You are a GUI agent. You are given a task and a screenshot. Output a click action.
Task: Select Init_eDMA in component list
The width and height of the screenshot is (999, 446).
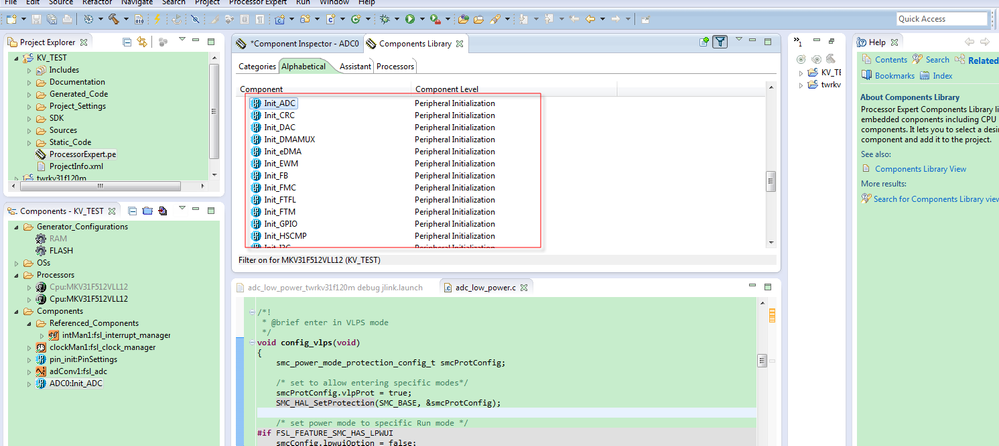tap(283, 152)
